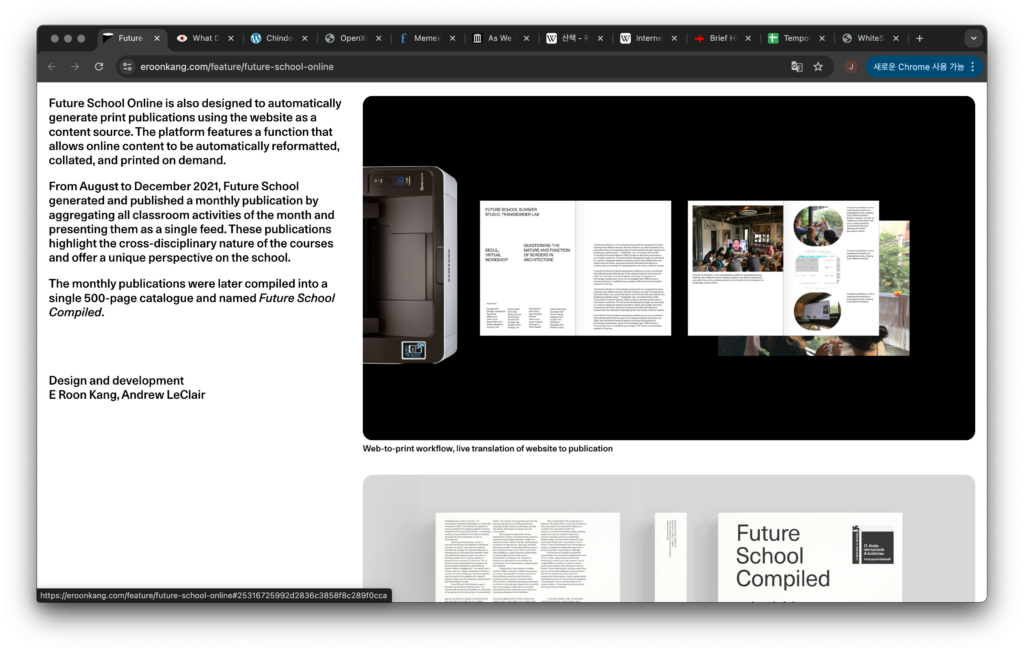The height and width of the screenshot is (651, 1024).
Task: Open a new tab with plus icon
Action: coord(919,38)
